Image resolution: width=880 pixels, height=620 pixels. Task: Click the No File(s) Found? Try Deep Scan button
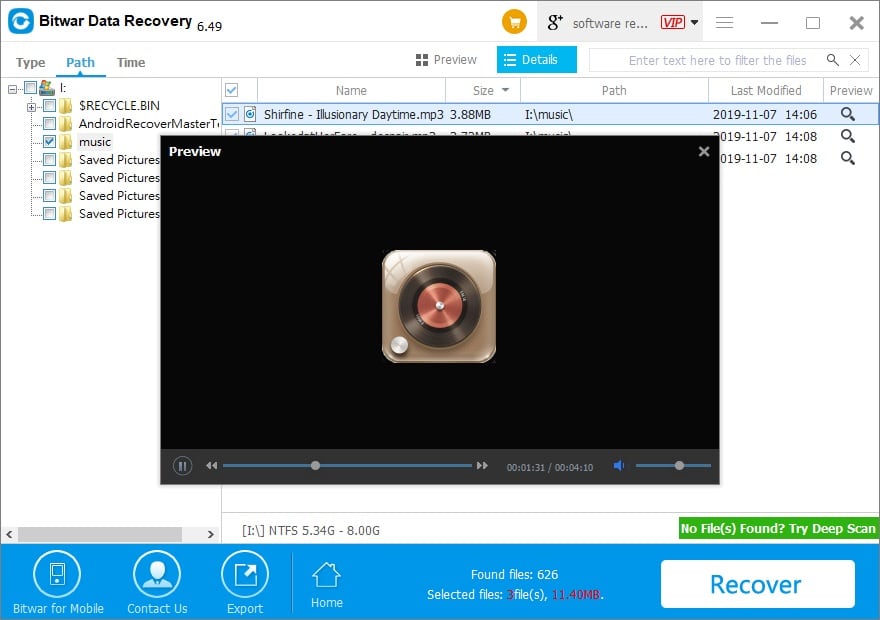pos(778,529)
